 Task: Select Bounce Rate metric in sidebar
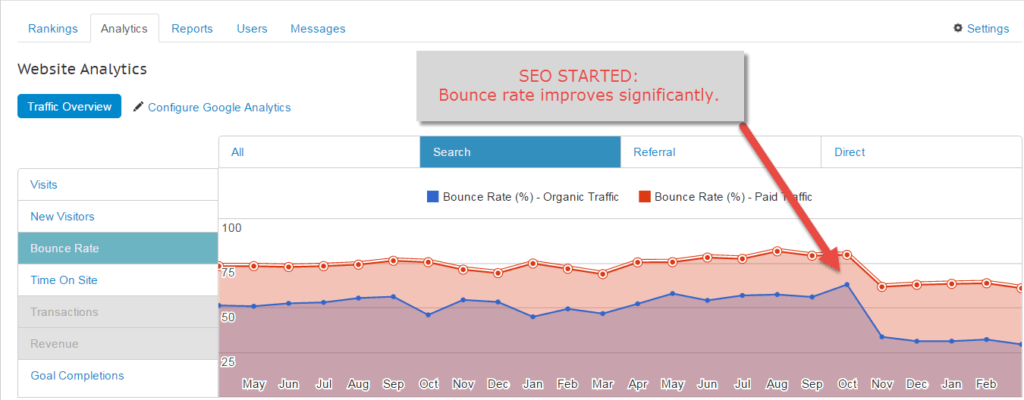(118, 248)
